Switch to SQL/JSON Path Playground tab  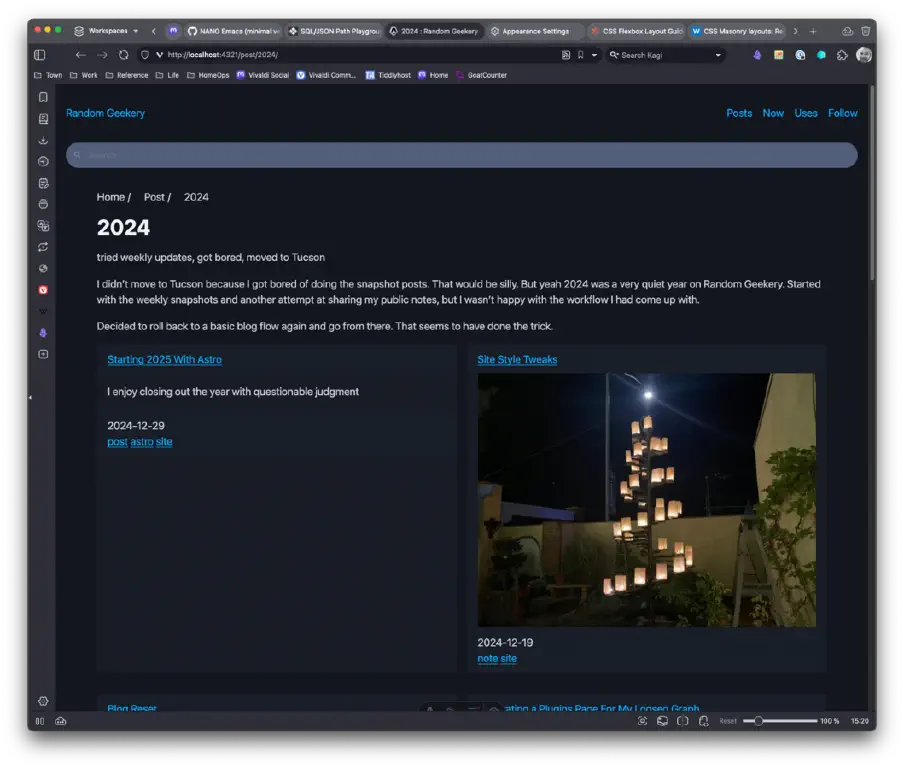334,31
